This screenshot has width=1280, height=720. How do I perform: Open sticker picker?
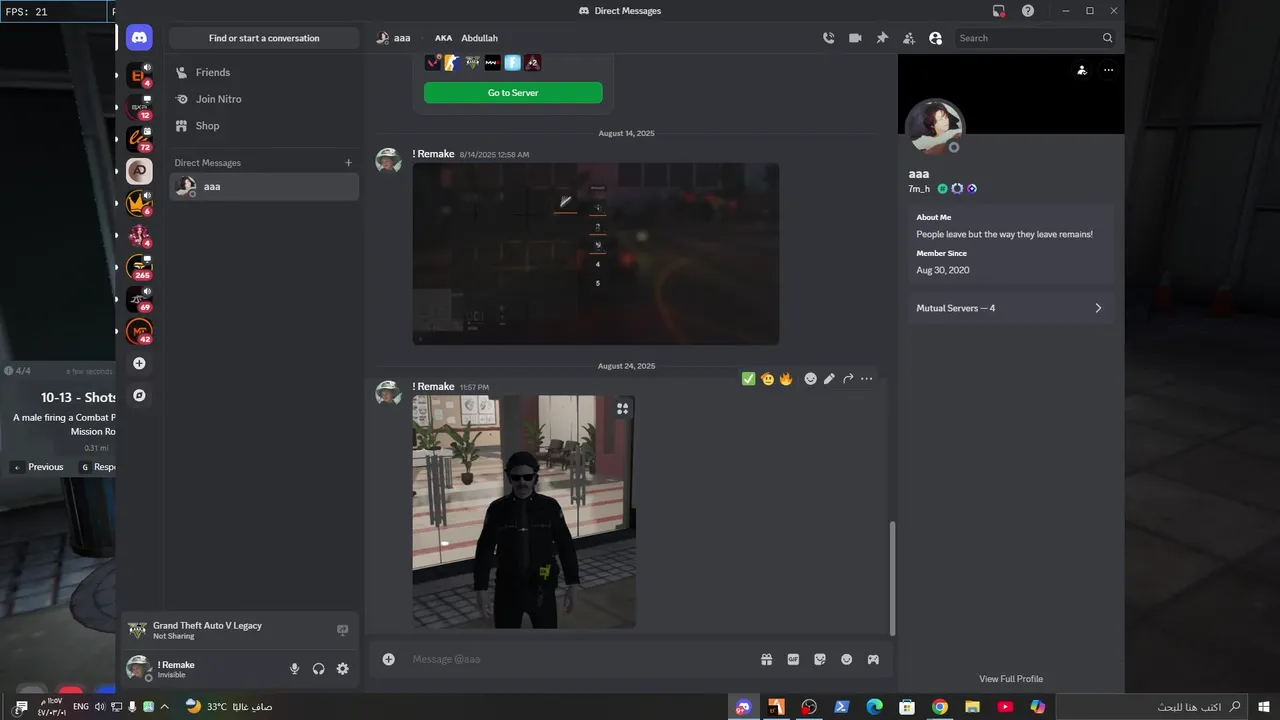point(820,659)
